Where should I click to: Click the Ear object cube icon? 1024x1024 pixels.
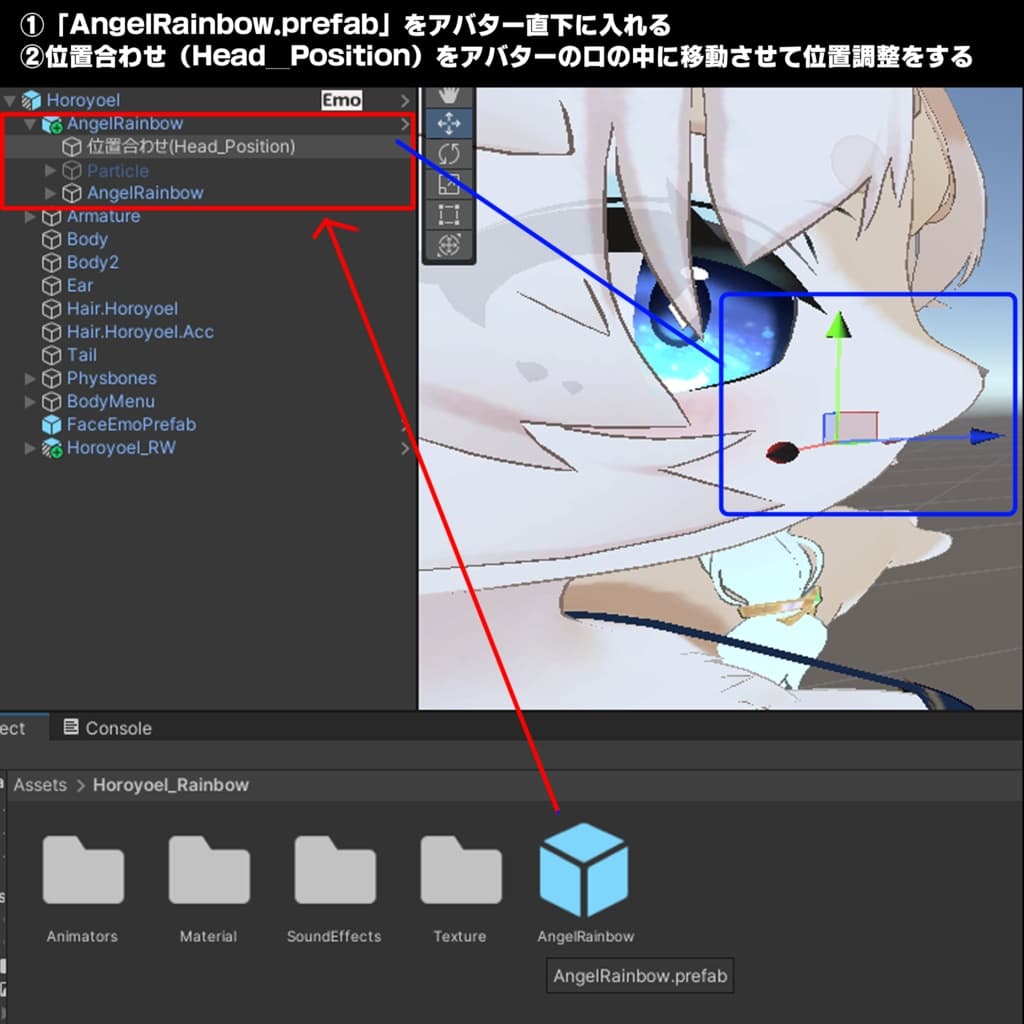[52, 286]
